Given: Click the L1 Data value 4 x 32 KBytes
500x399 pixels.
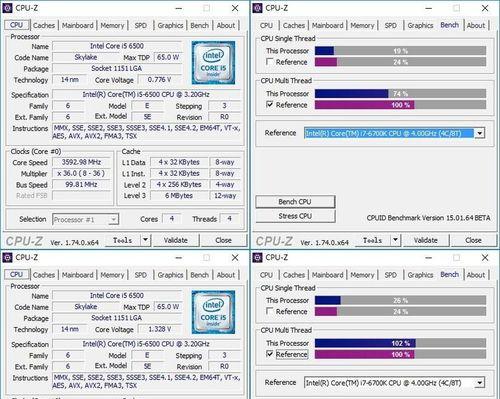Looking at the screenshot, I should 179,162.
